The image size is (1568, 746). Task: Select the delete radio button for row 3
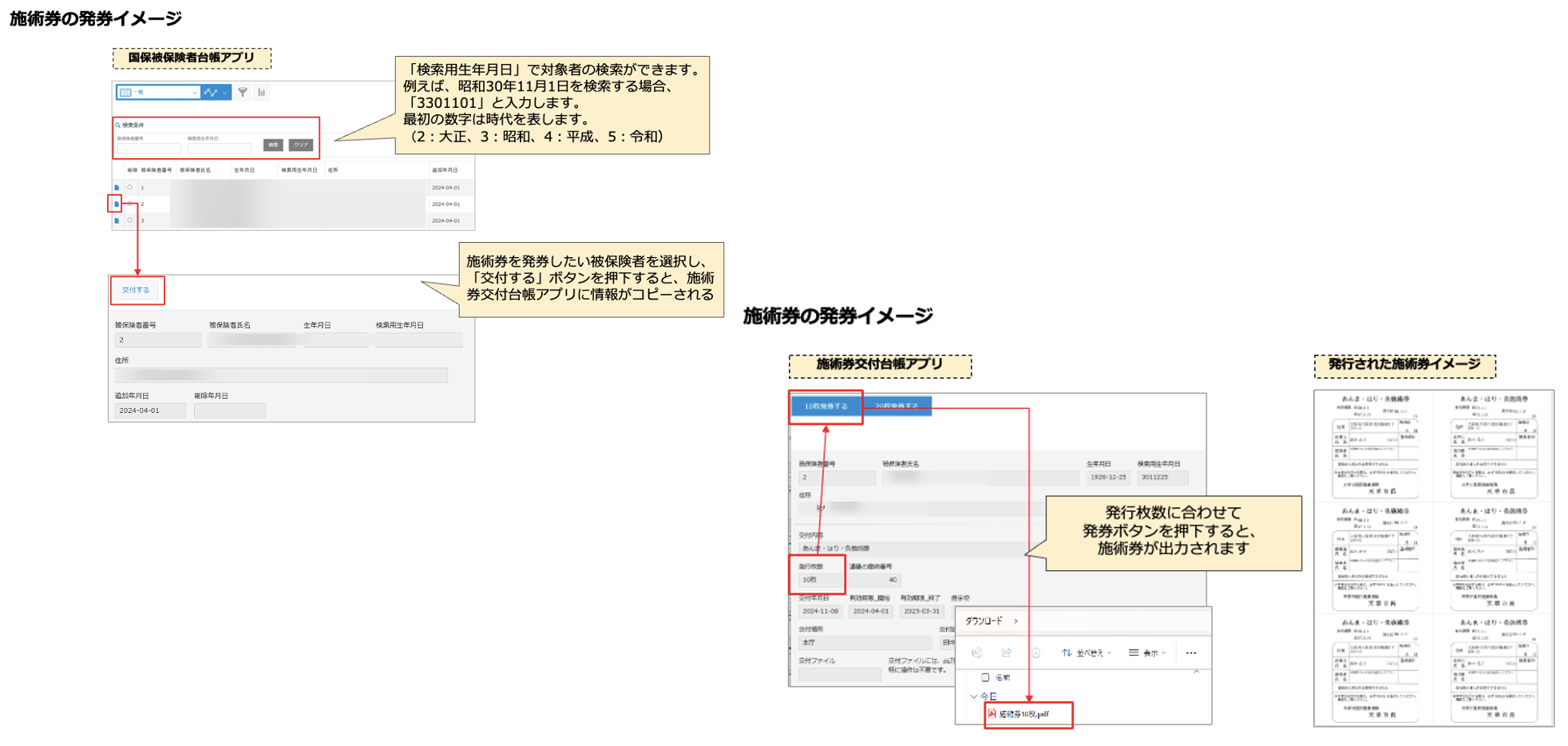(x=130, y=220)
